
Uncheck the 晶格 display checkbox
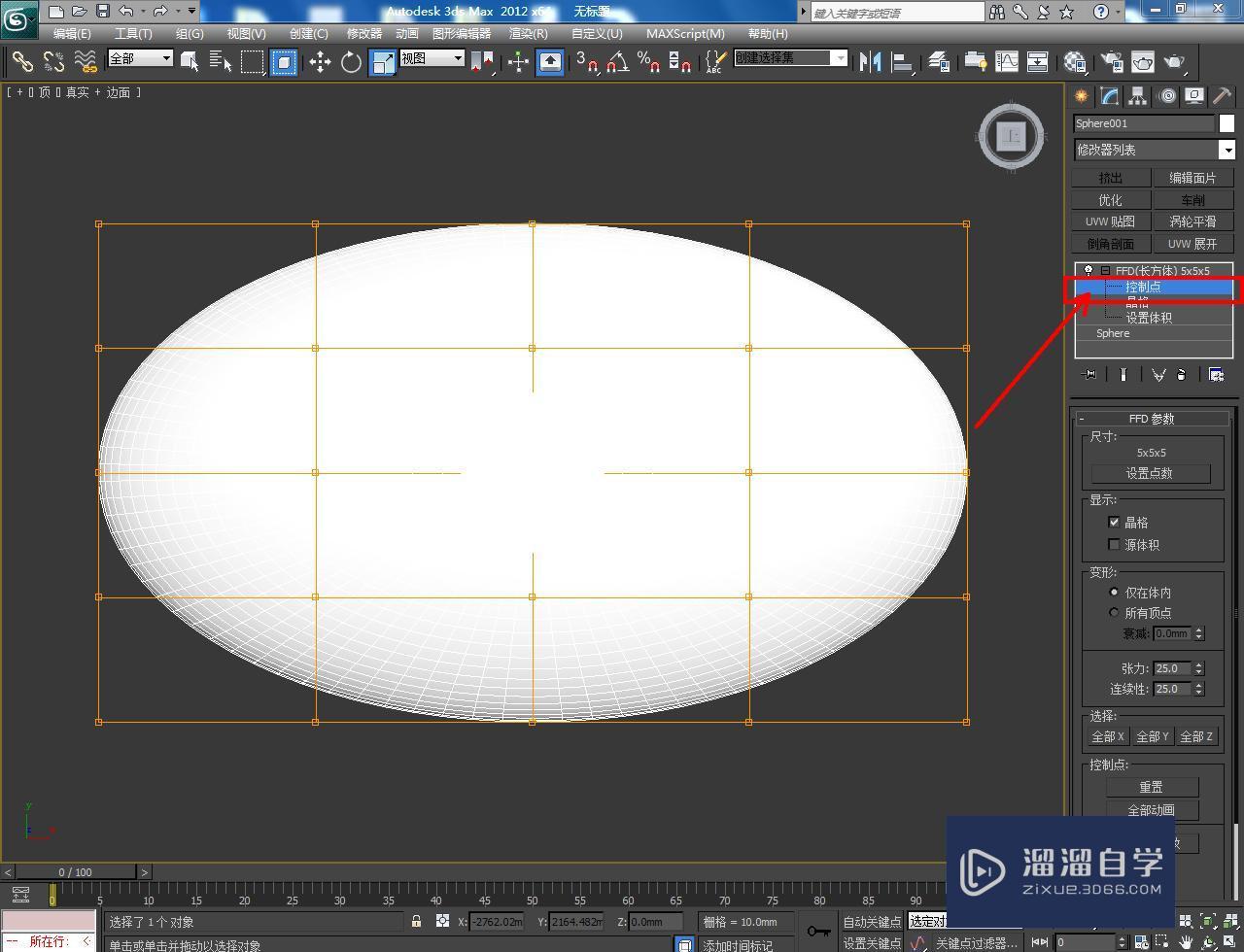[x=1114, y=522]
